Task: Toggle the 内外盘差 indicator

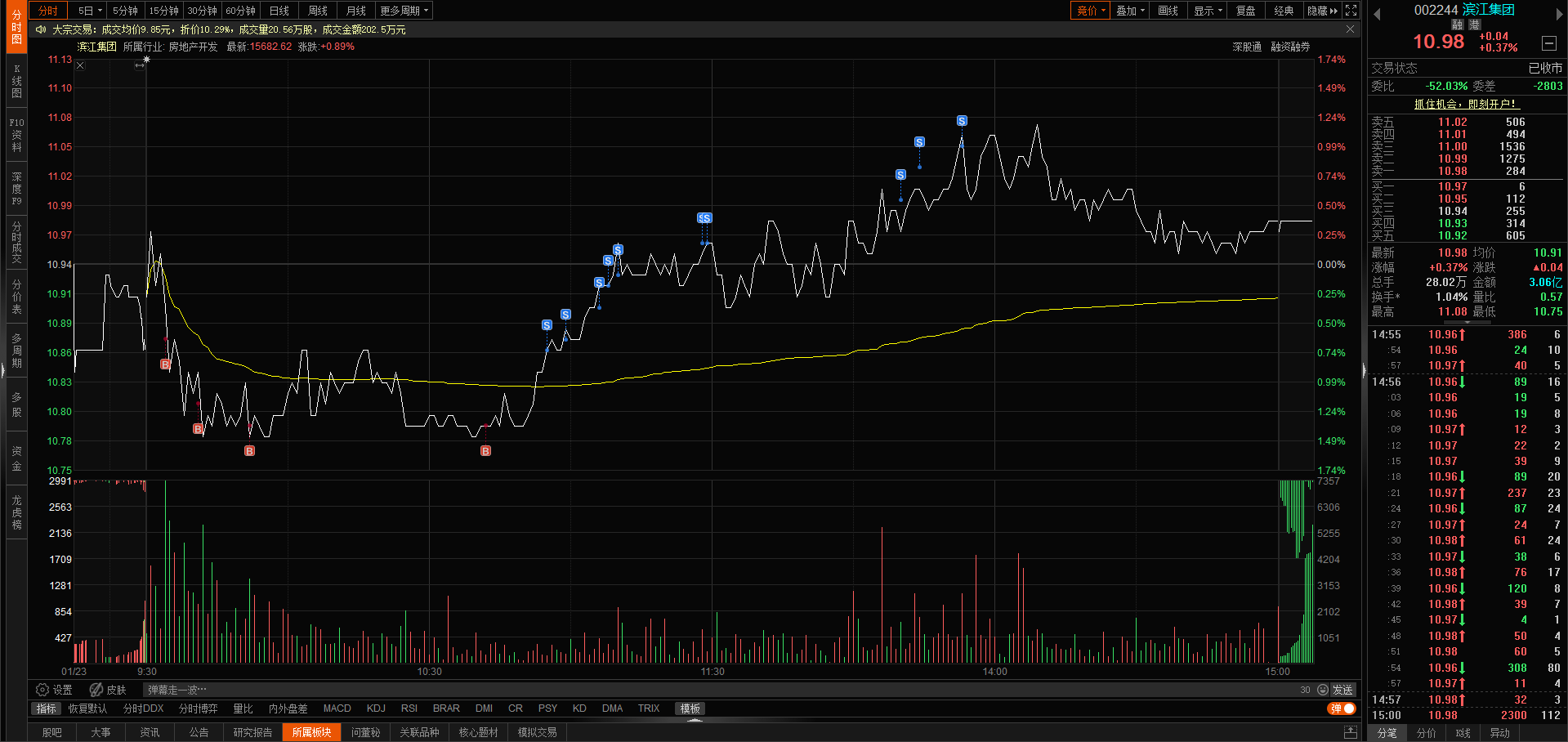Action: pyautogui.click(x=288, y=708)
